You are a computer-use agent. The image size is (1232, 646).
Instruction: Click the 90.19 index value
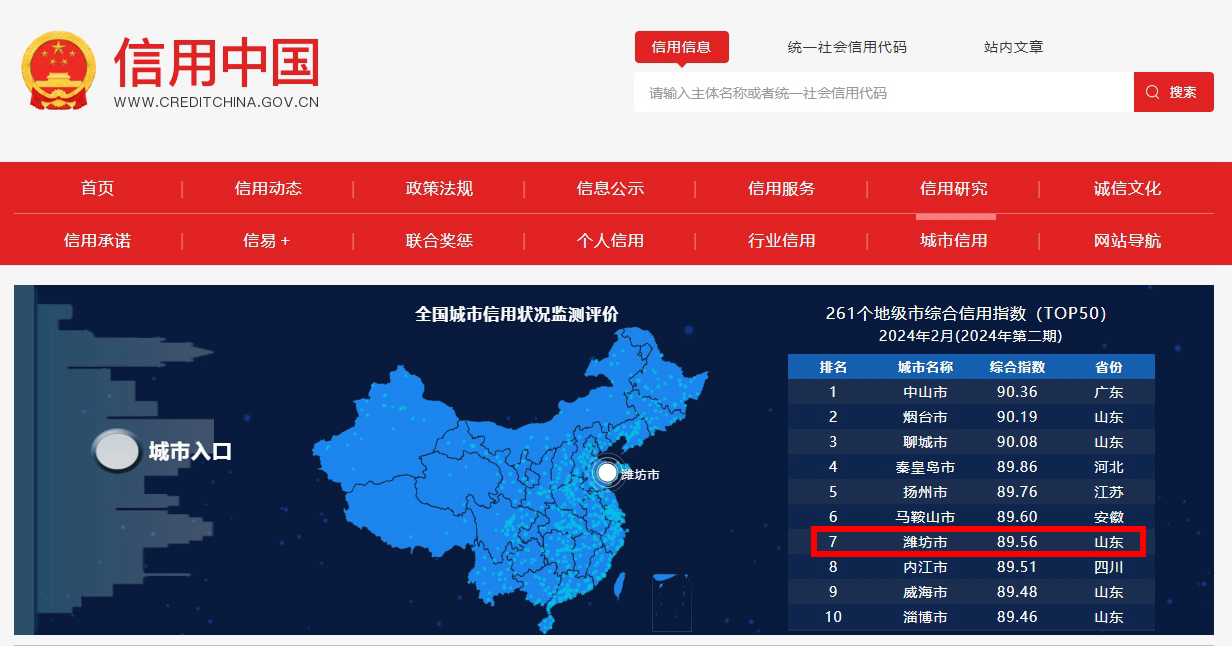click(1017, 417)
